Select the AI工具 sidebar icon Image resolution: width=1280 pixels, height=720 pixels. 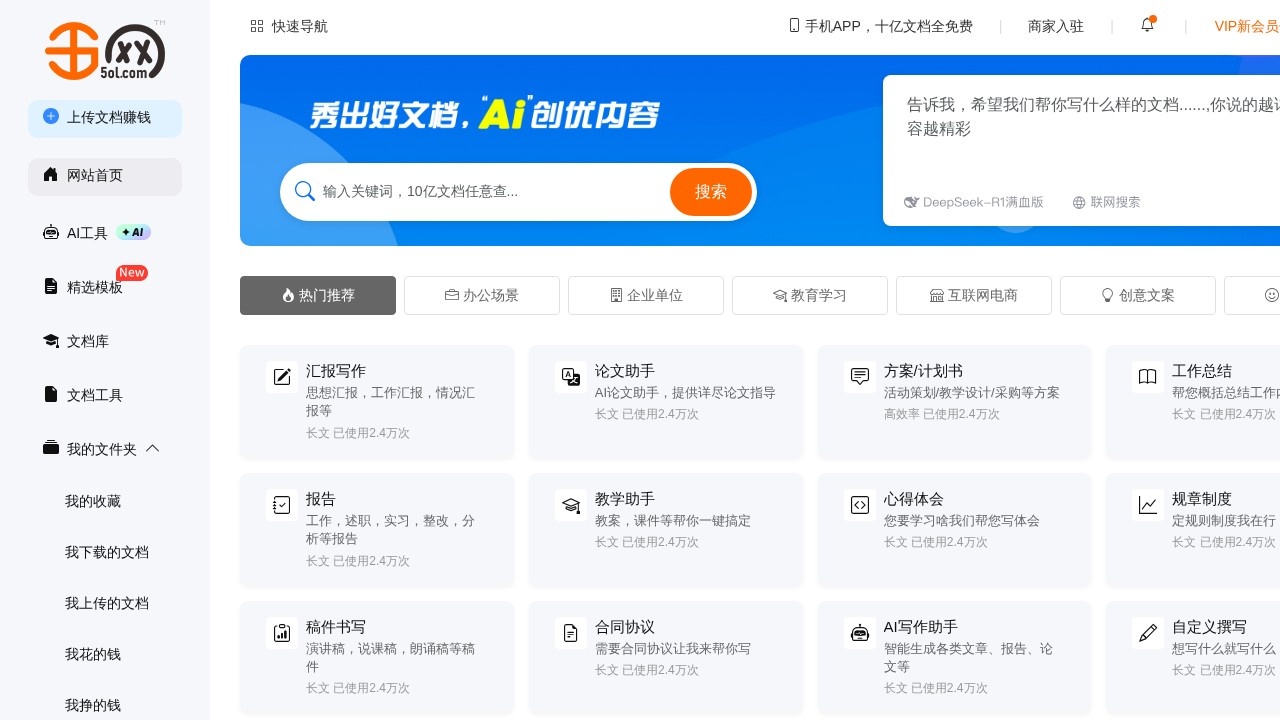(50, 232)
